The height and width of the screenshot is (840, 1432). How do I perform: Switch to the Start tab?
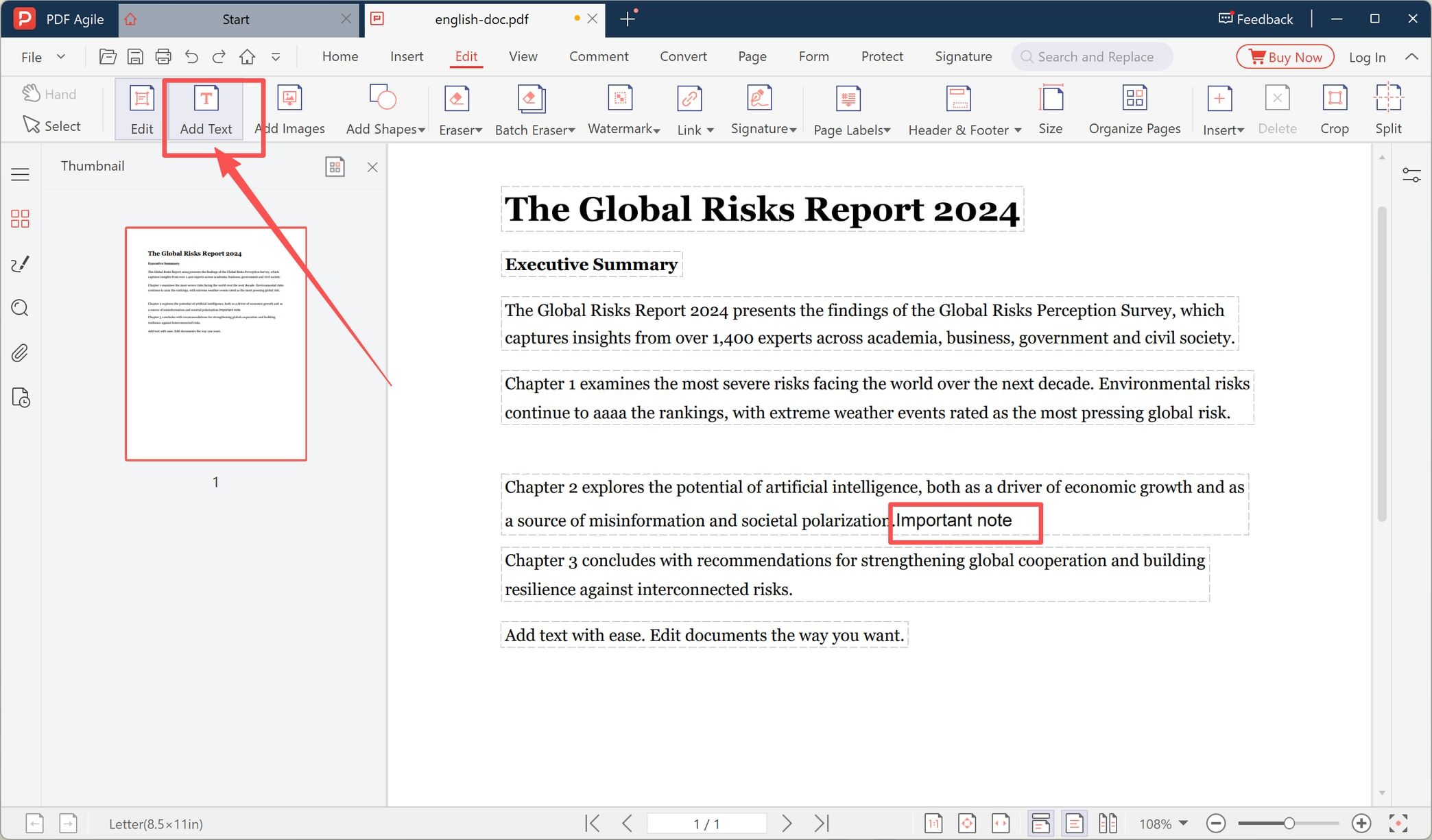point(235,19)
